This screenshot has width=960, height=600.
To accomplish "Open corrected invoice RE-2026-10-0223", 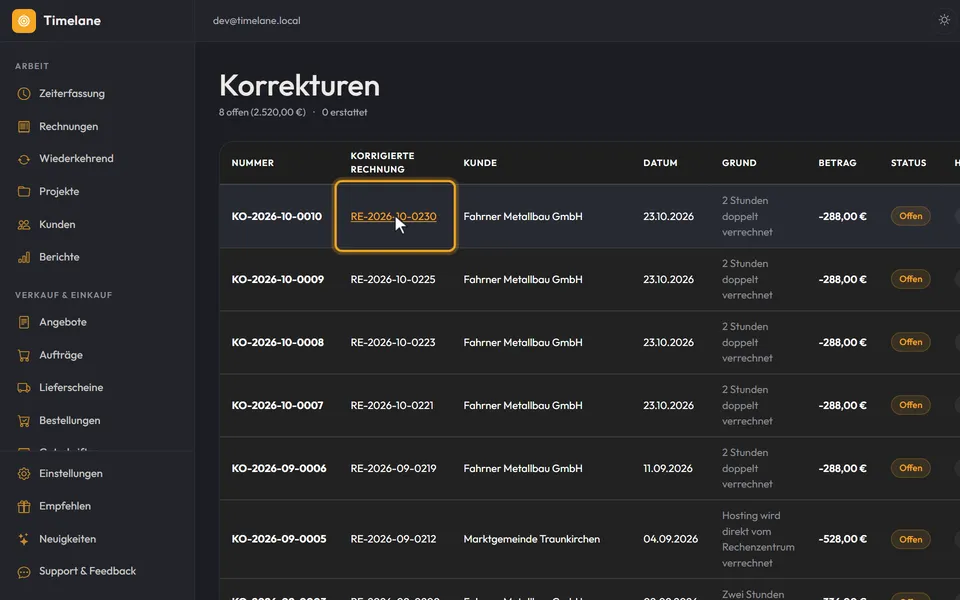I will click(x=392, y=342).
